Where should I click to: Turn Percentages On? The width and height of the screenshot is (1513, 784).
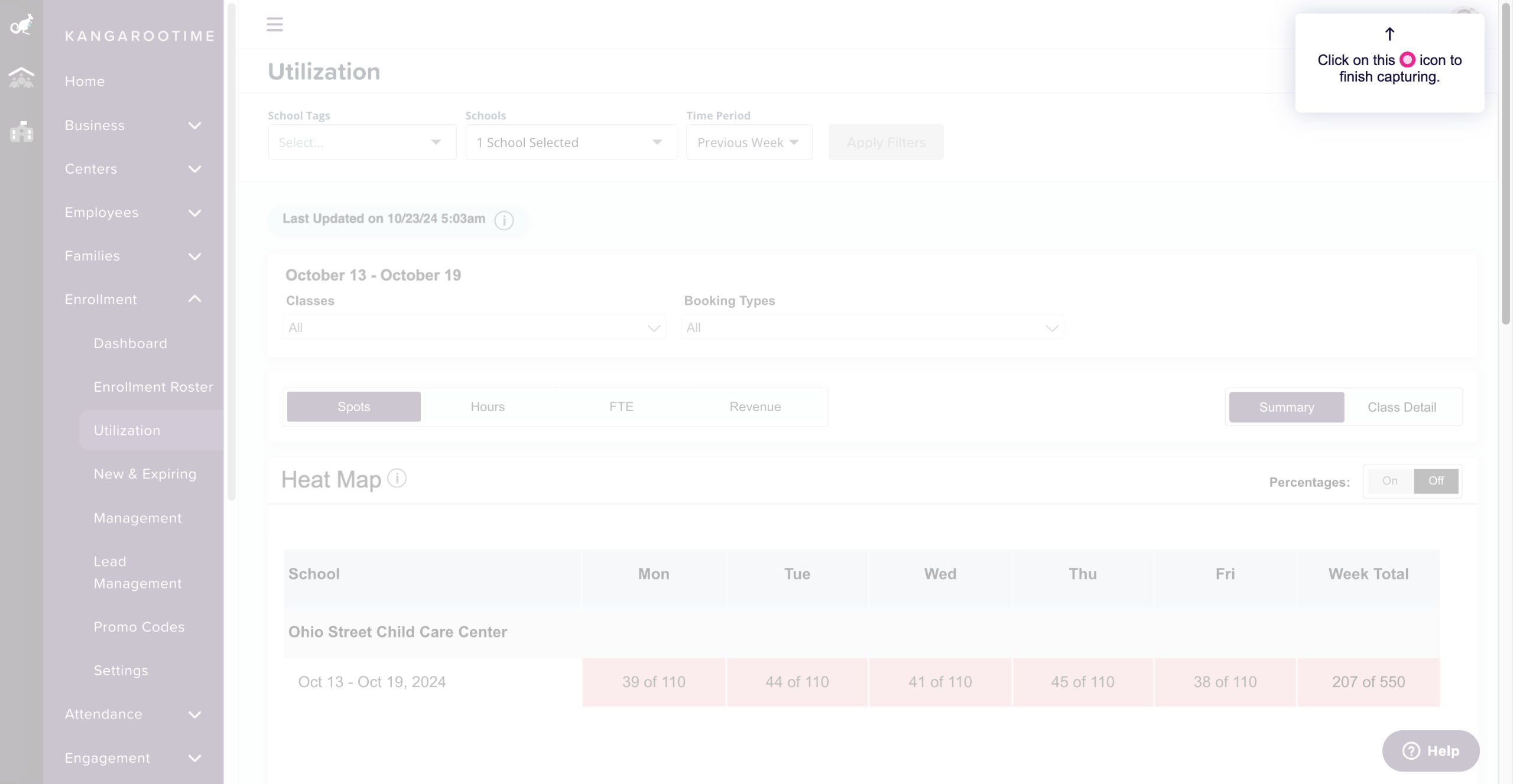pyautogui.click(x=1389, y=481)
